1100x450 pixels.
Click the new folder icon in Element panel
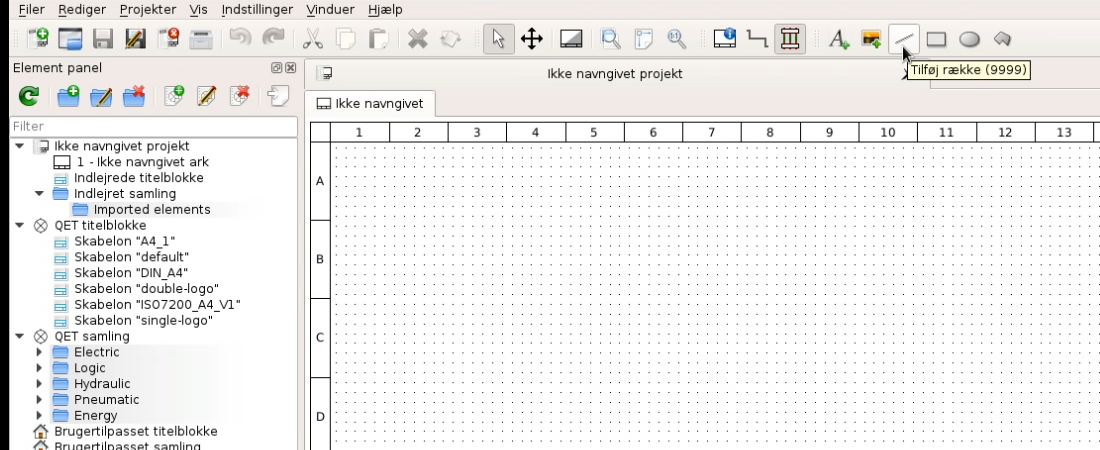pyautogui.click(x=68, y=96)
